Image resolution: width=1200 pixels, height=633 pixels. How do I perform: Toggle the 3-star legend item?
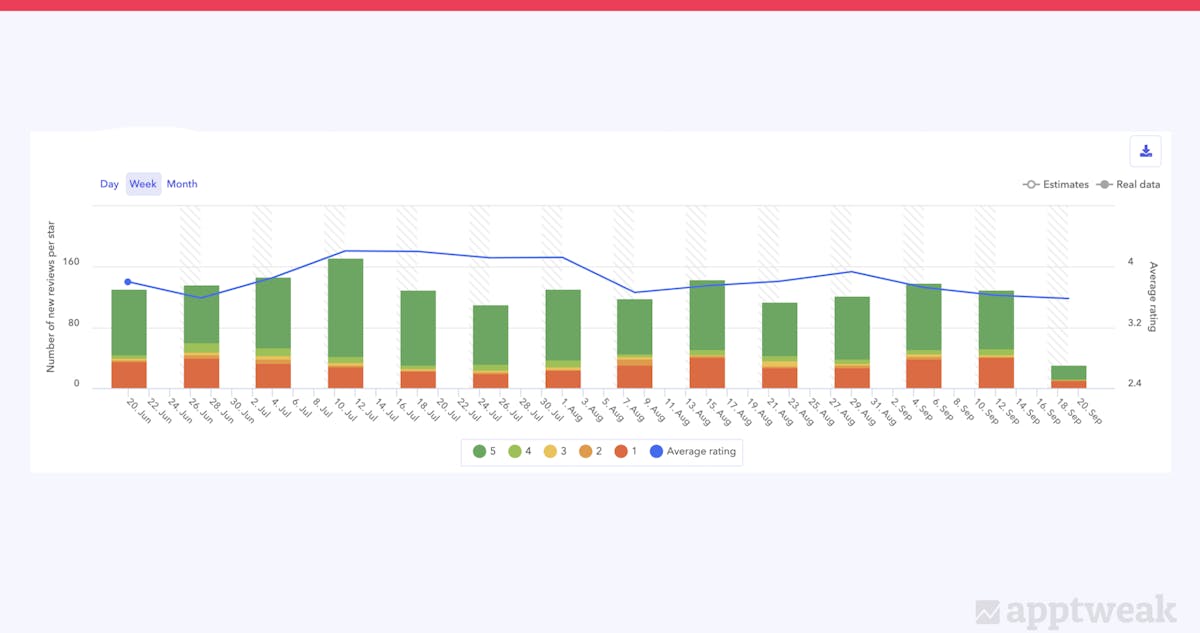(556, 452)
